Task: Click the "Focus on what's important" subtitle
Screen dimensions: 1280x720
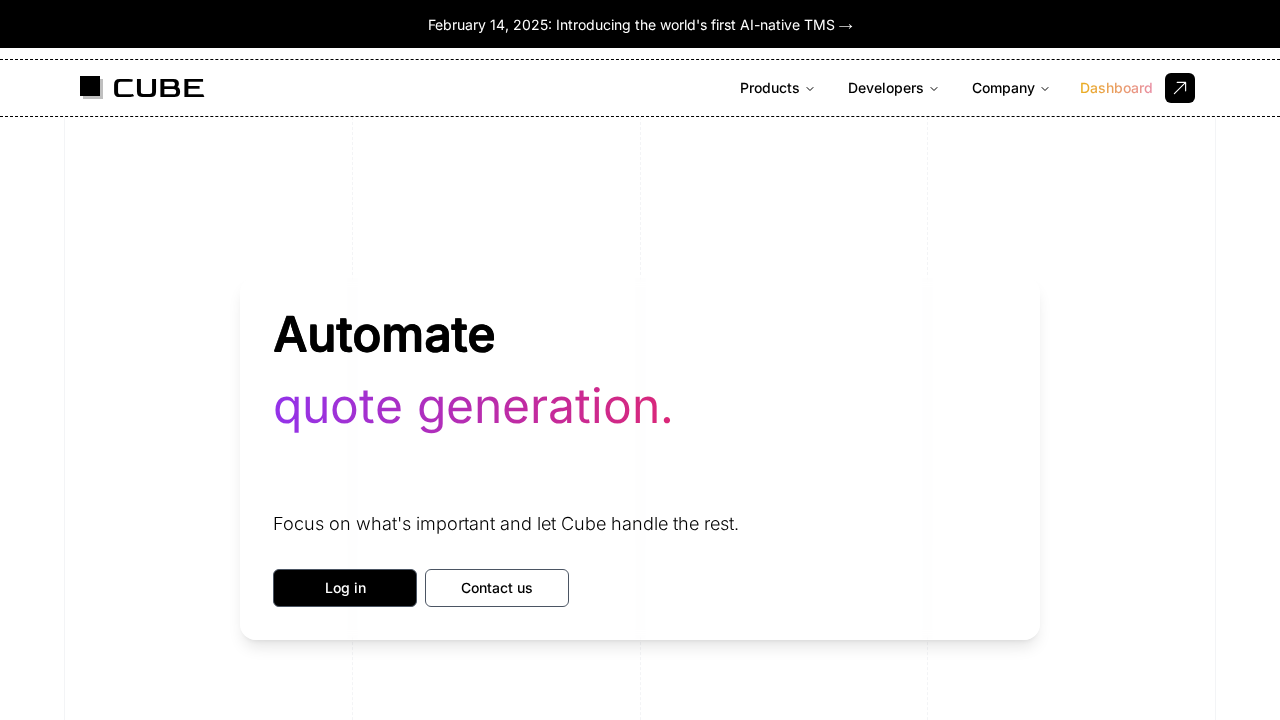Action: point(505,524)
